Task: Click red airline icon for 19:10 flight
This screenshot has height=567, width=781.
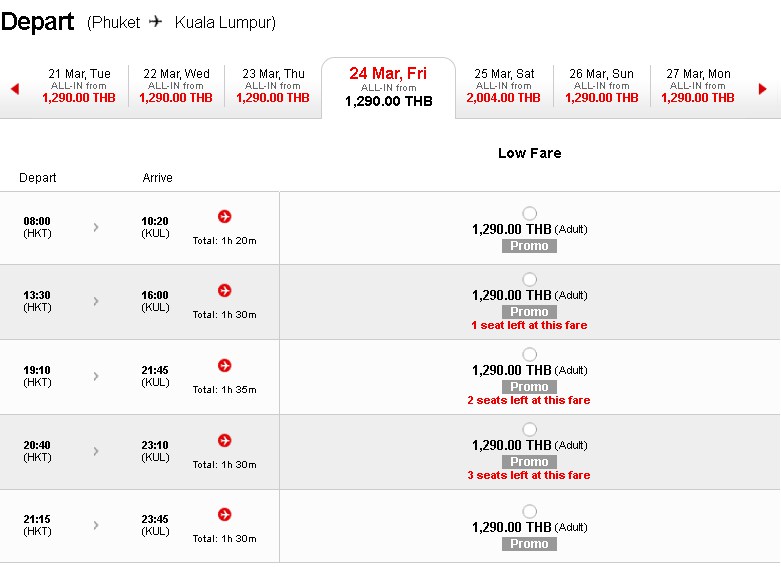Action: tap(225, 365)
